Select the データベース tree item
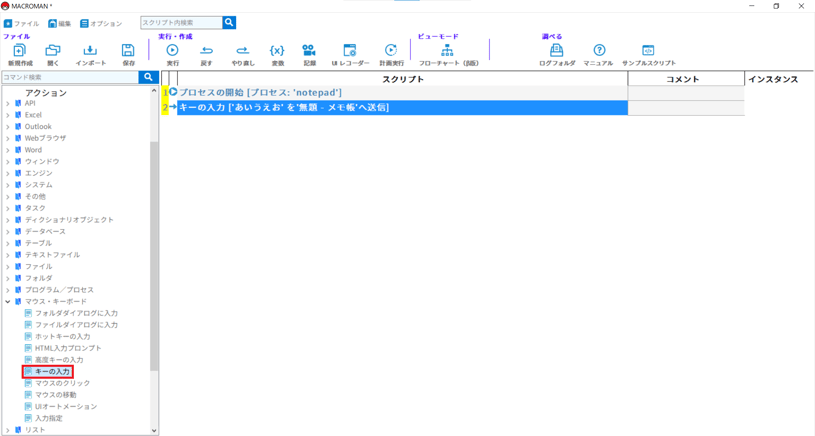This screenshot has height=436, width=815. coord(45,231)
